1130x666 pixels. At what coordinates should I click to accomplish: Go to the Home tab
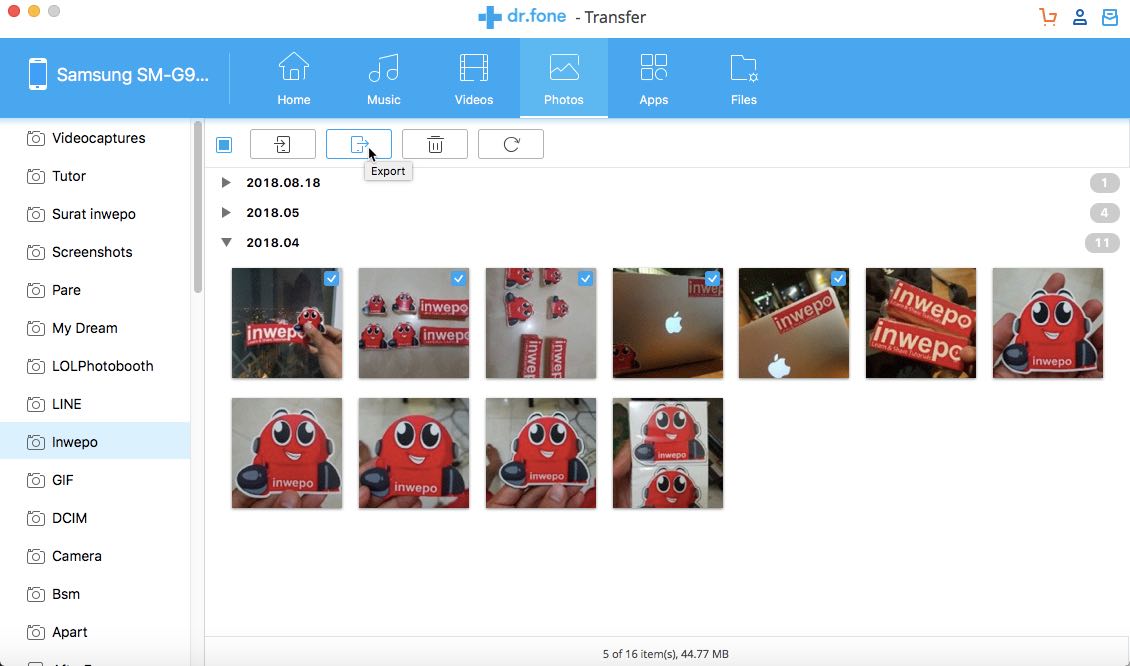(294, 78)
